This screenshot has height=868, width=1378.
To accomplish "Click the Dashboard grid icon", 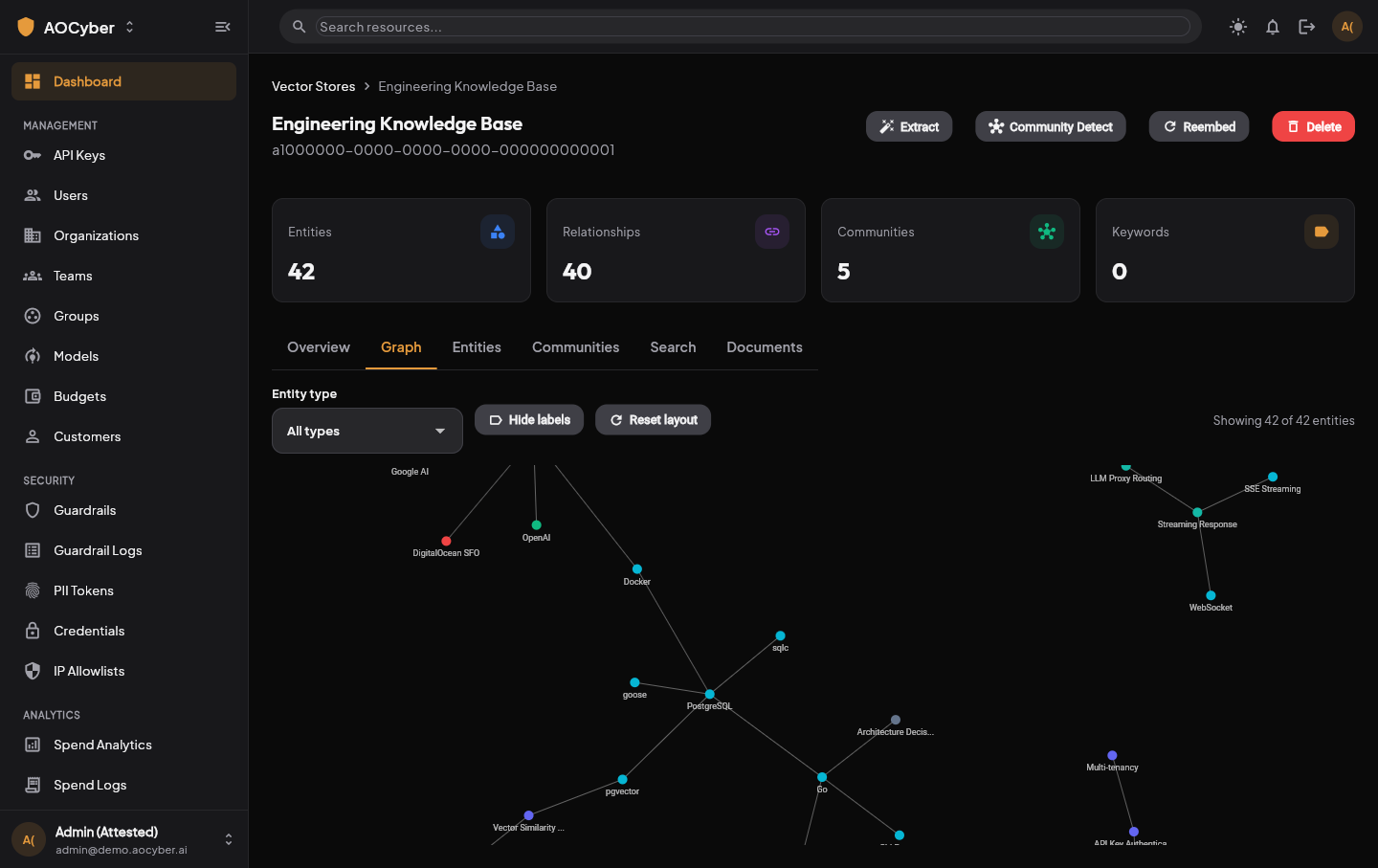I will pyautogui.click(x=33, y=81).
